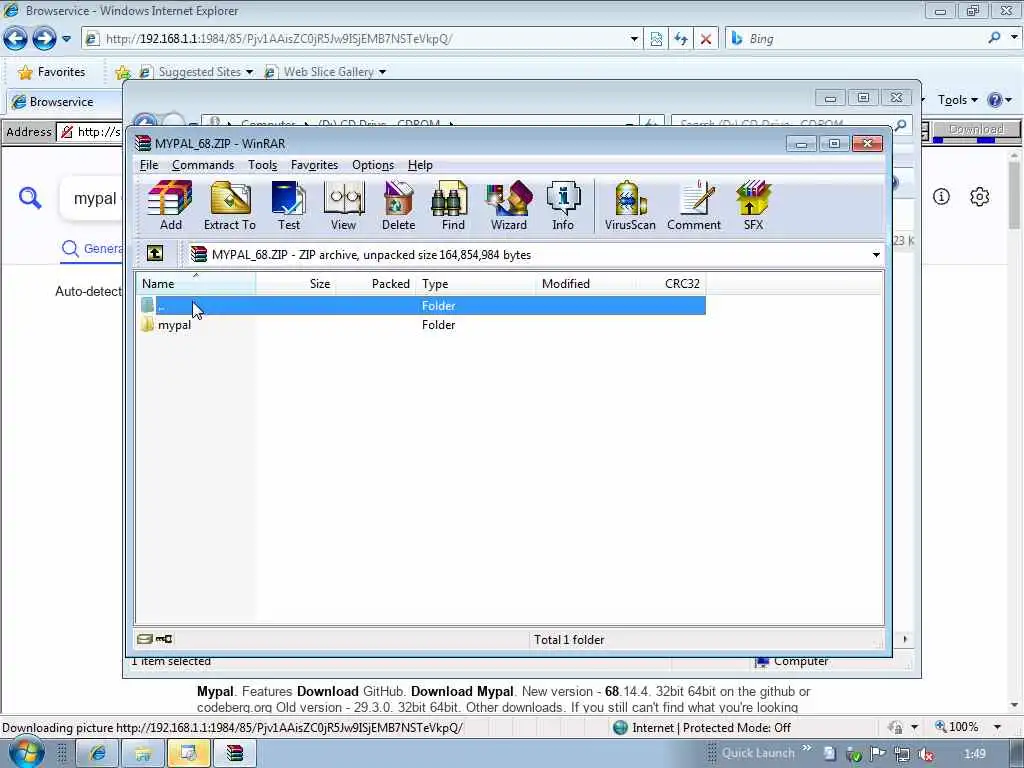Expand the archive path dropdown

coord(876,255)
